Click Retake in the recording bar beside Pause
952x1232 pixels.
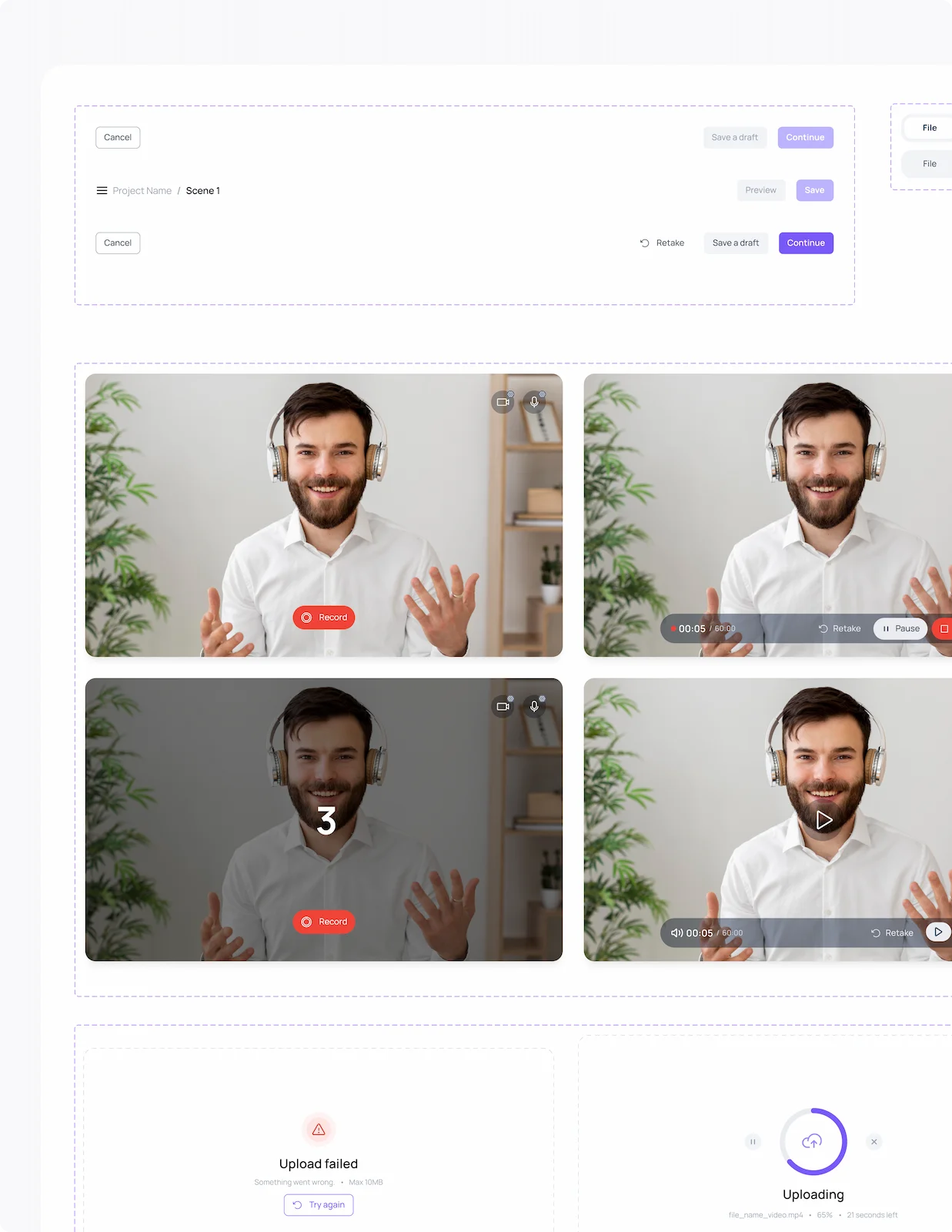pos(840,628)
